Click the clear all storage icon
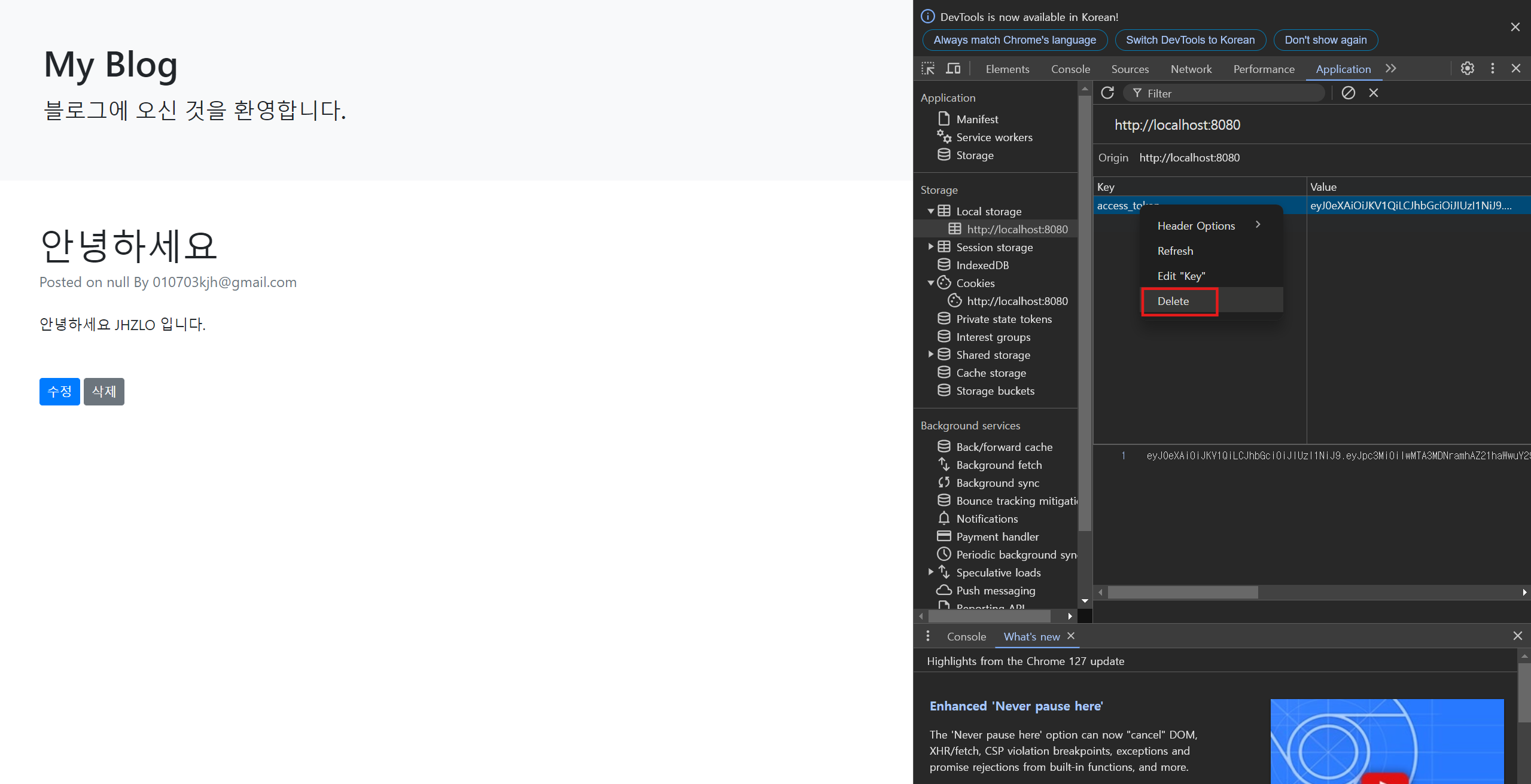Viewport: 1531px width, 784px height. tap(1348, 93)
